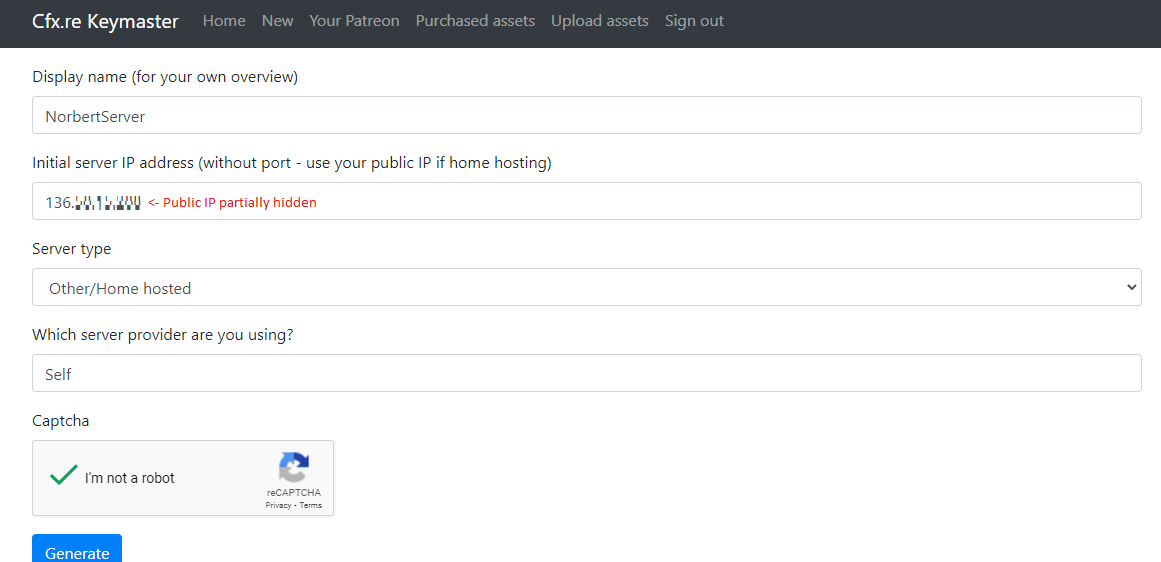Click the "Initial server IP address" label
Viewport: 1161px width, 562px height.
coord(291,163)
